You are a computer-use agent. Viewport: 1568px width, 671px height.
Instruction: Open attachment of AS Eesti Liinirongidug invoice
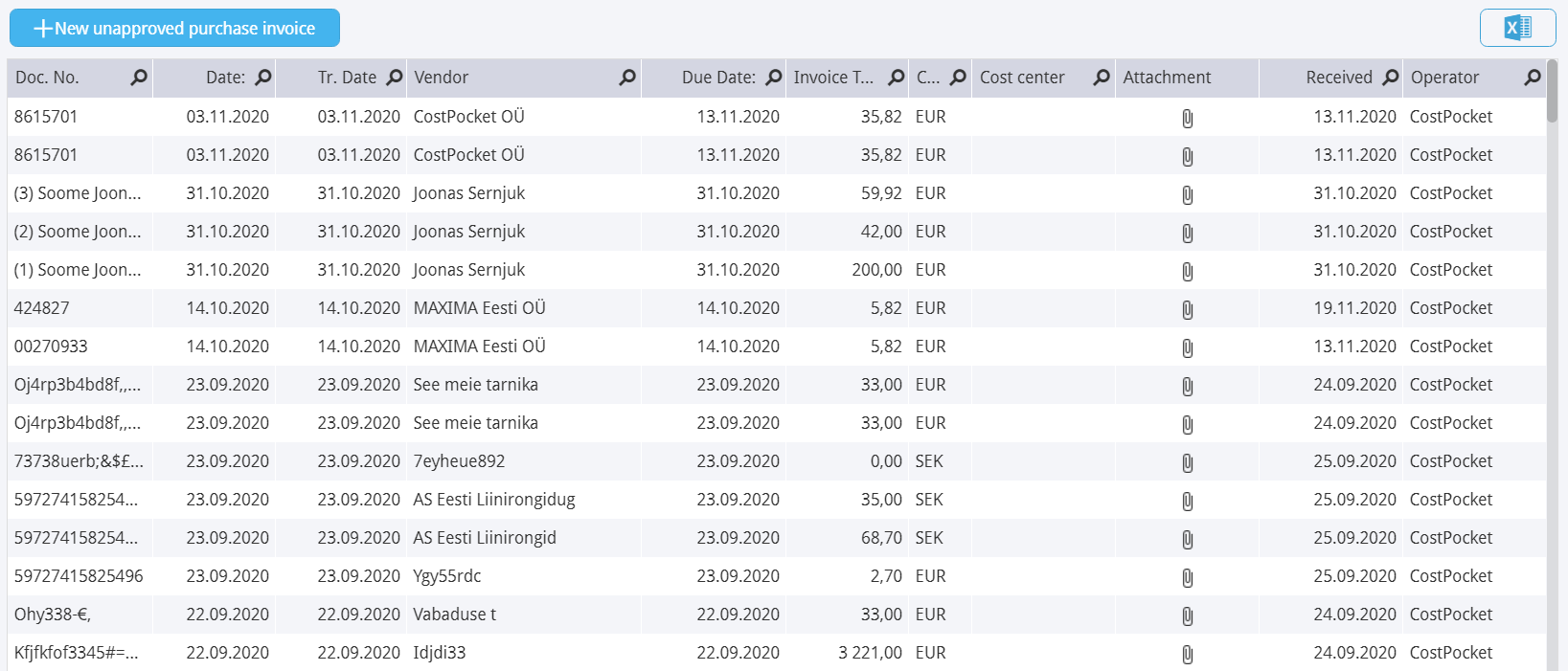click(1187, 501)
